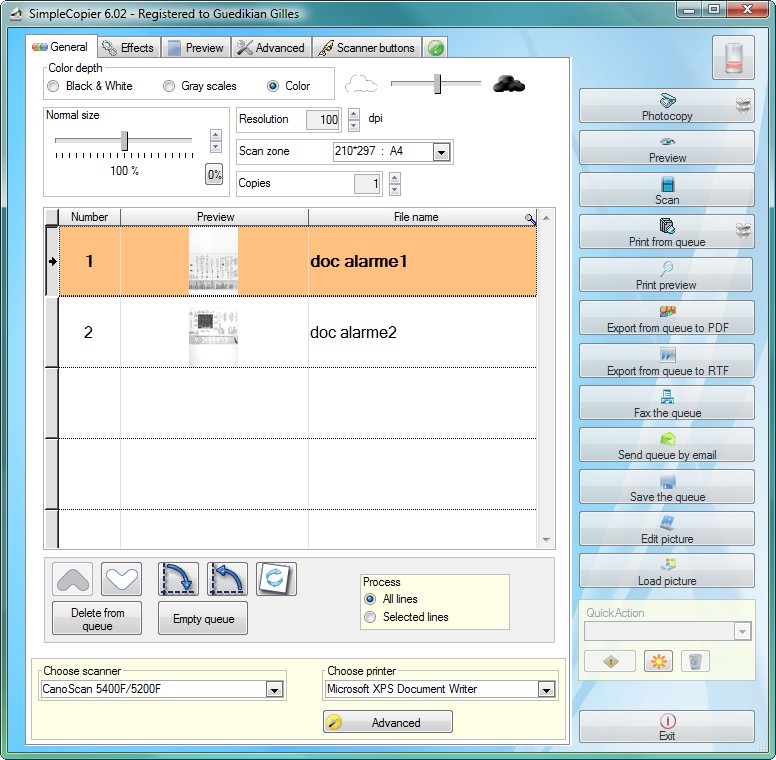Click the Exit button

click(x=667, y=727)
